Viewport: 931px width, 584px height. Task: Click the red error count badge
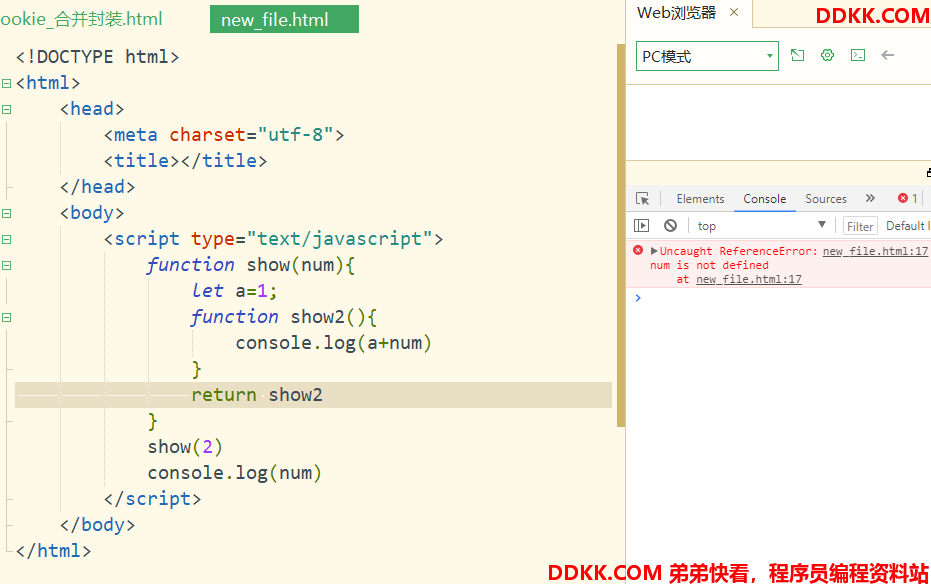click(908, 198)
